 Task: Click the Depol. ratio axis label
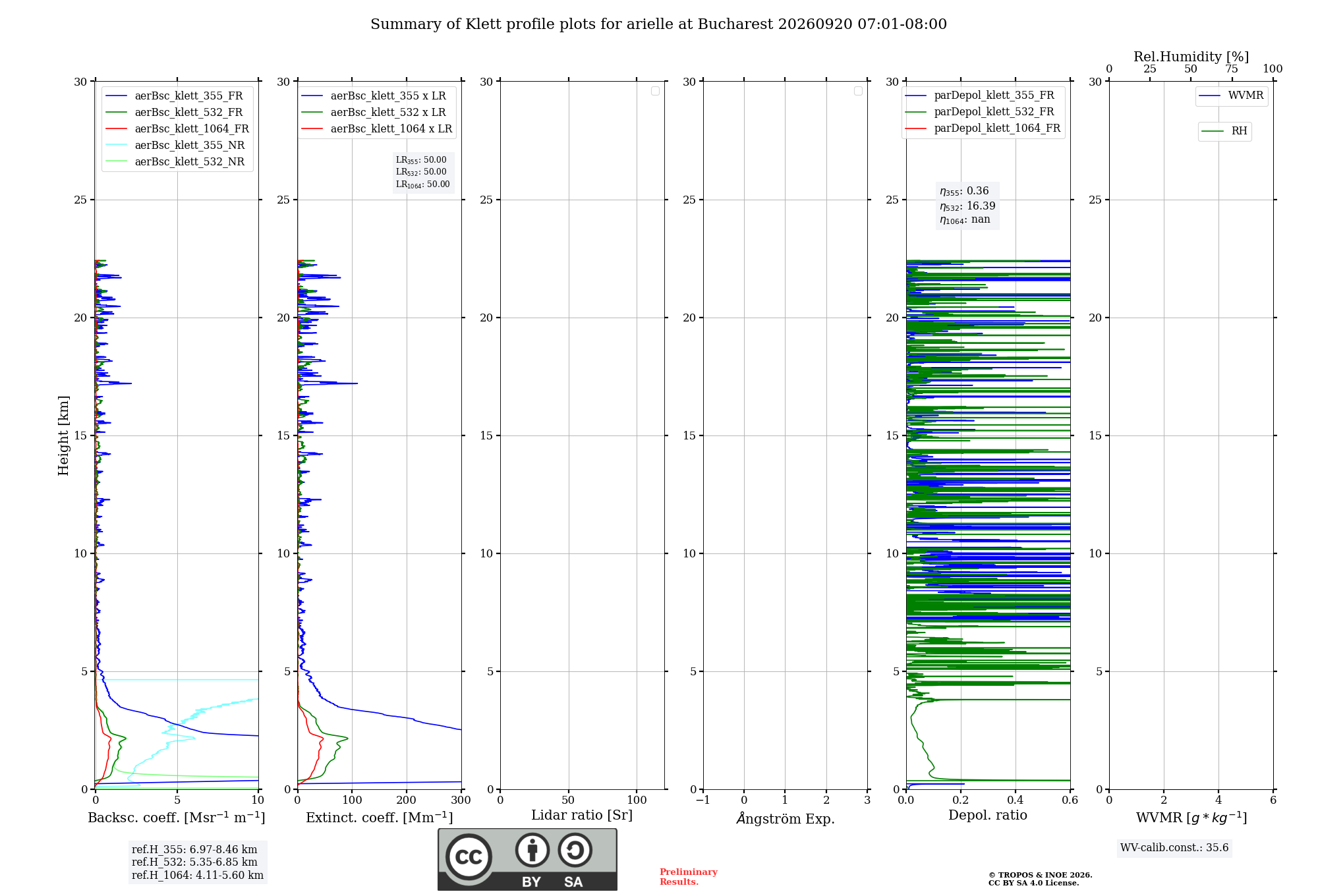click(988, 816)
